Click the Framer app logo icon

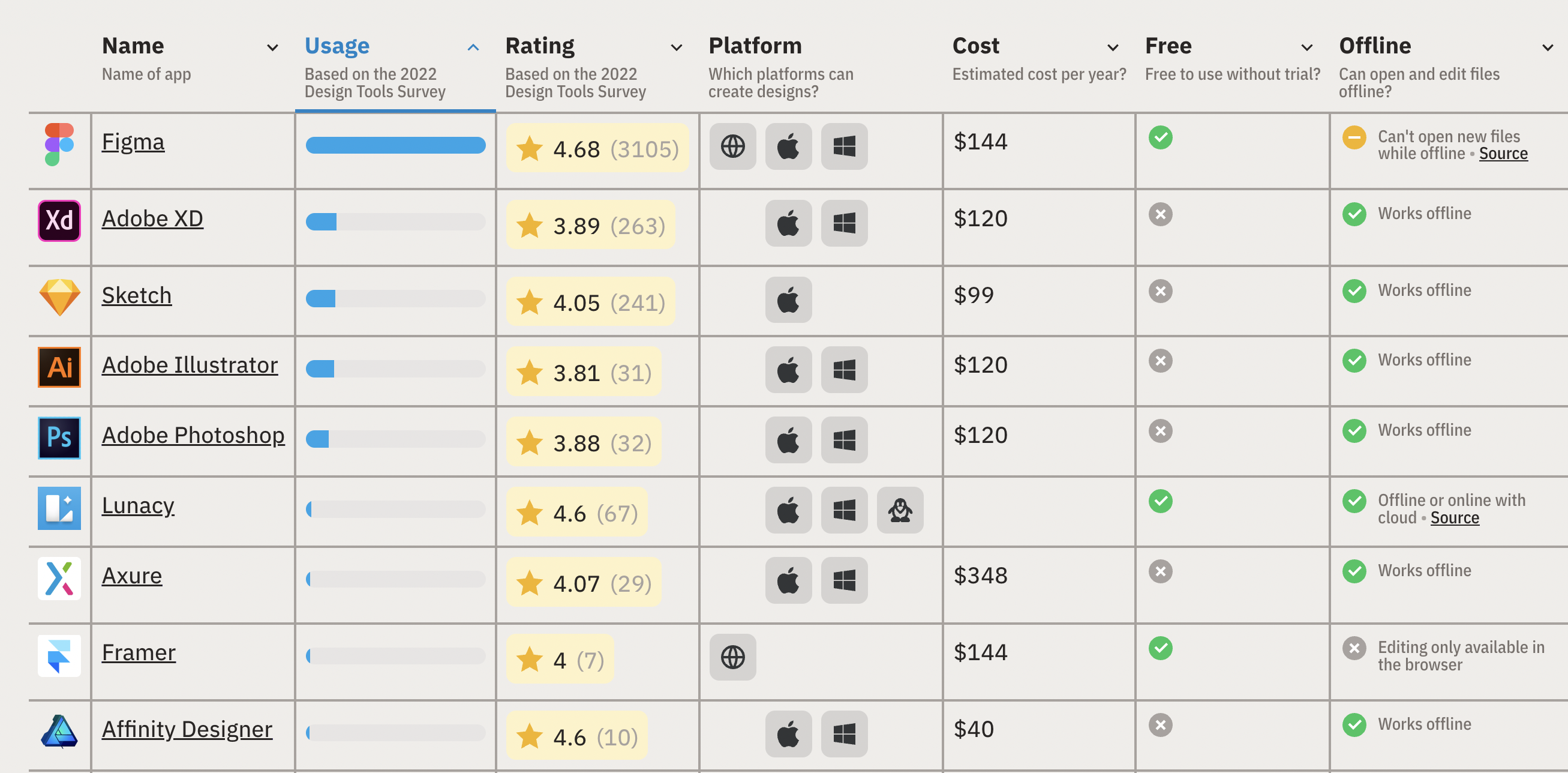(x=59, y=655)
